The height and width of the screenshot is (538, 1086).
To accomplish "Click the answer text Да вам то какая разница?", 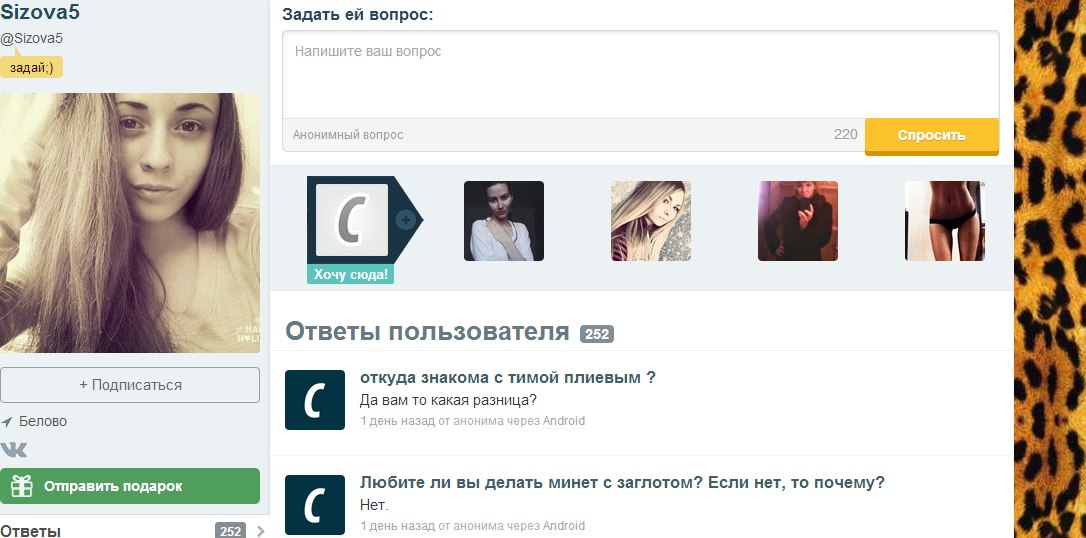I will (x=448, y=400).
